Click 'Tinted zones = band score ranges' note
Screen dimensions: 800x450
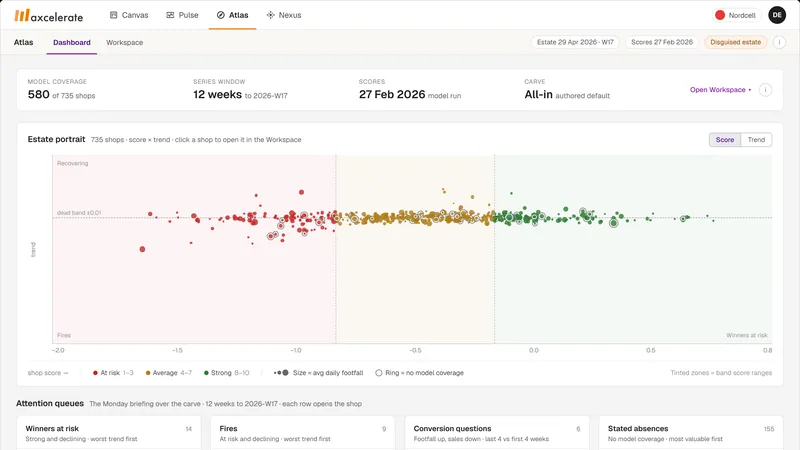pos(721,373)
